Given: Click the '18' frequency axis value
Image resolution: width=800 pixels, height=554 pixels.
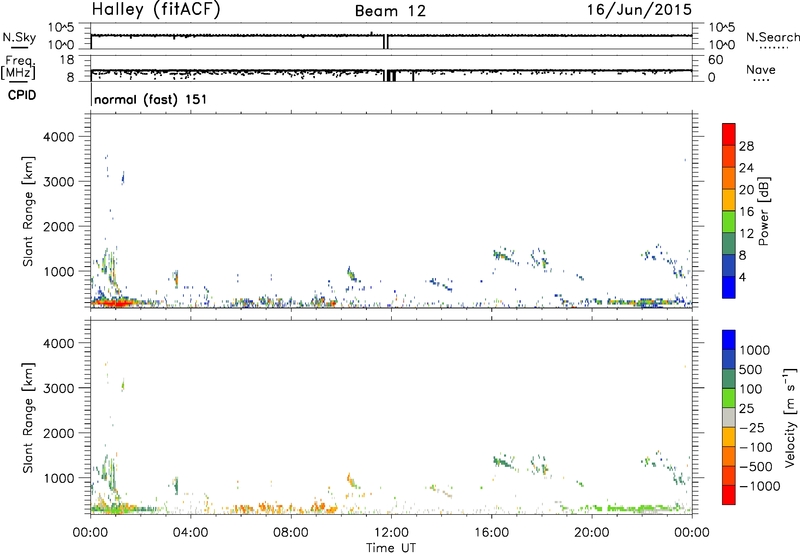Looking at the screenshot, I should (x=67, y=60).
